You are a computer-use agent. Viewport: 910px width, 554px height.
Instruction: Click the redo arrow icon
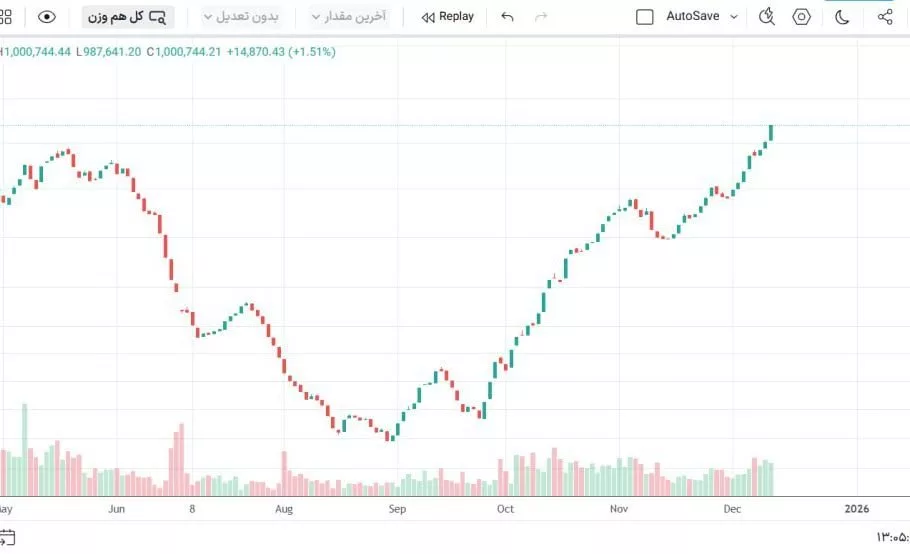tap(542, 17)
